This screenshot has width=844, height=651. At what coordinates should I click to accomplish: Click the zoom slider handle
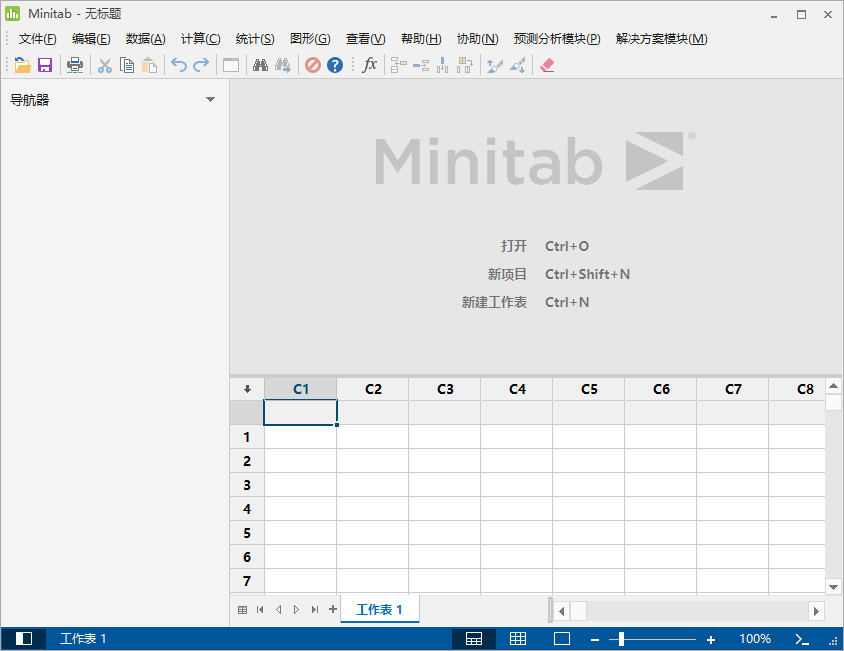coord(621,639)
